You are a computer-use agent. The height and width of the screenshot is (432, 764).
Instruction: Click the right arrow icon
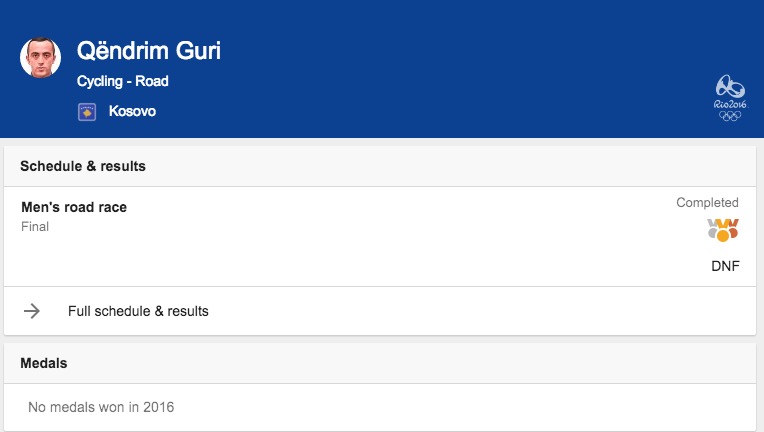(x=32, y=311)
